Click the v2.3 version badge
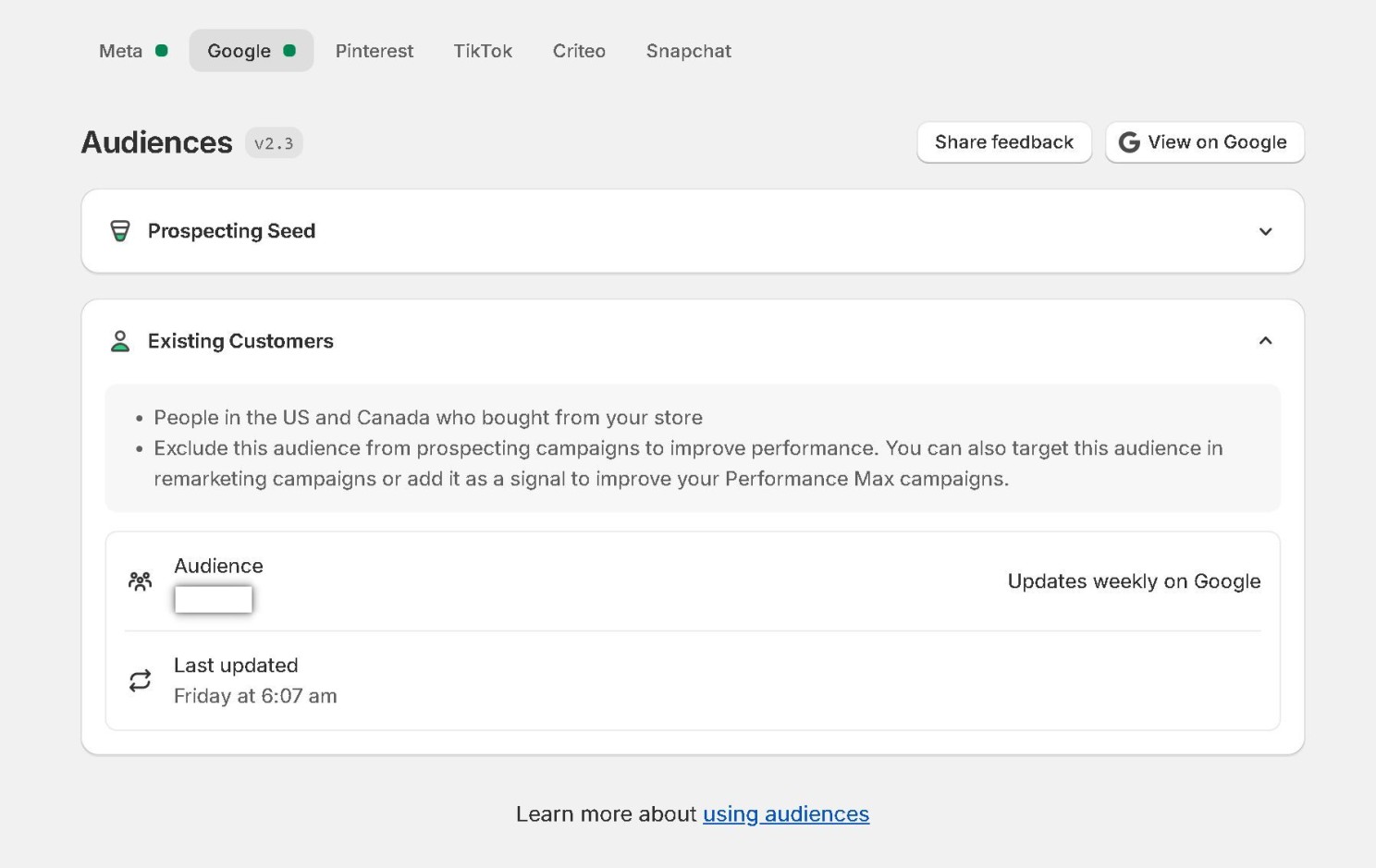Viewport: 1376px width, 868px height. pos(274,143)
